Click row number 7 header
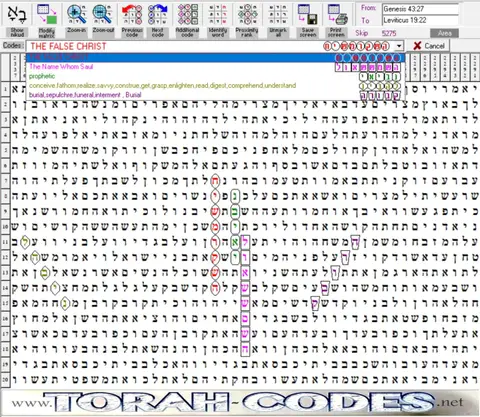Image resolution: width=480 pixels, height=417 pixels. [x=5, y=181]
